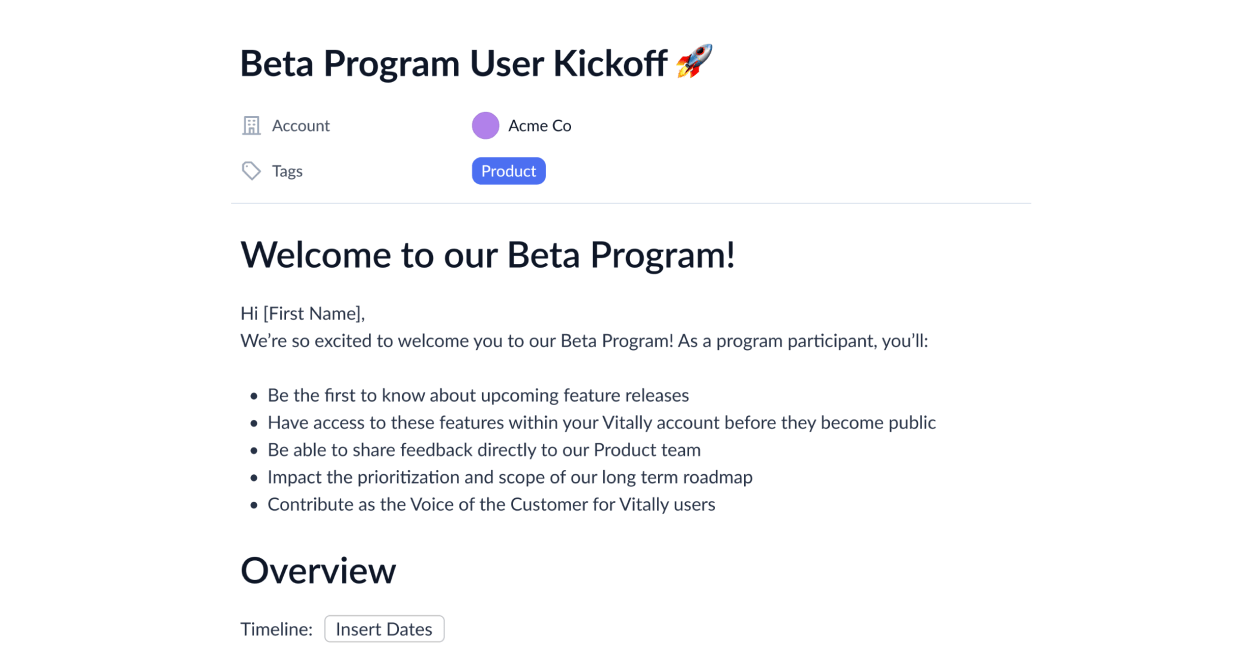Screen dimensions: 1260x662
Task: Click the purple Acme Co avatar circle
Action: [485, 126]
